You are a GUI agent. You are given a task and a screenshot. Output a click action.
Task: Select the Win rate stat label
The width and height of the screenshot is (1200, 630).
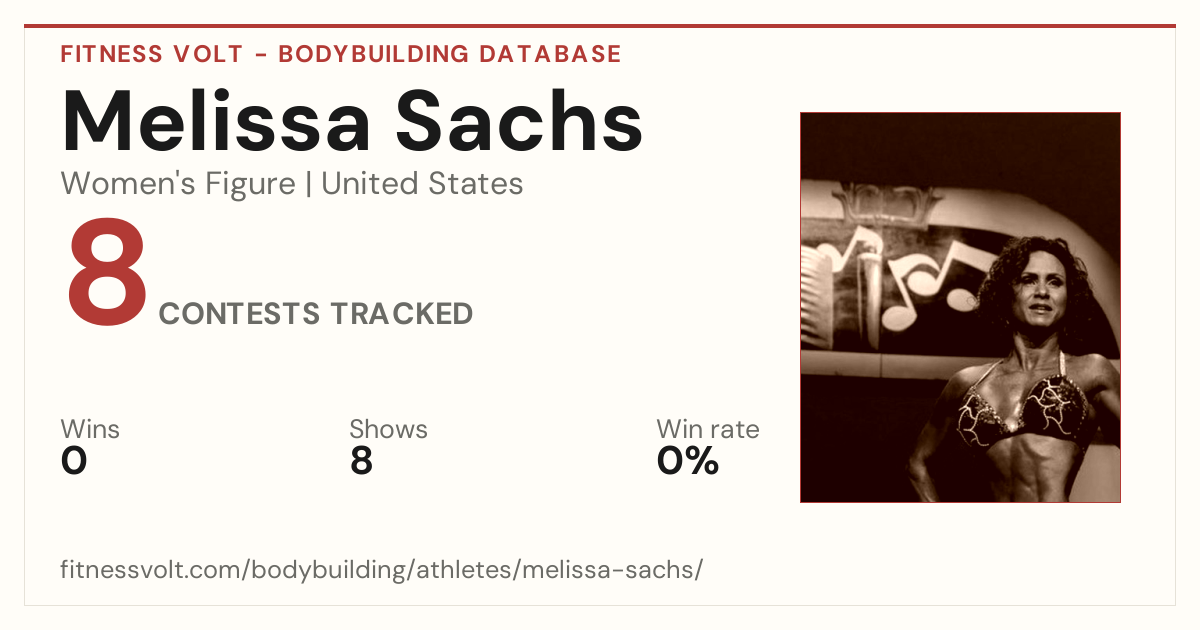pyautogui.click(x=708, y=430)
